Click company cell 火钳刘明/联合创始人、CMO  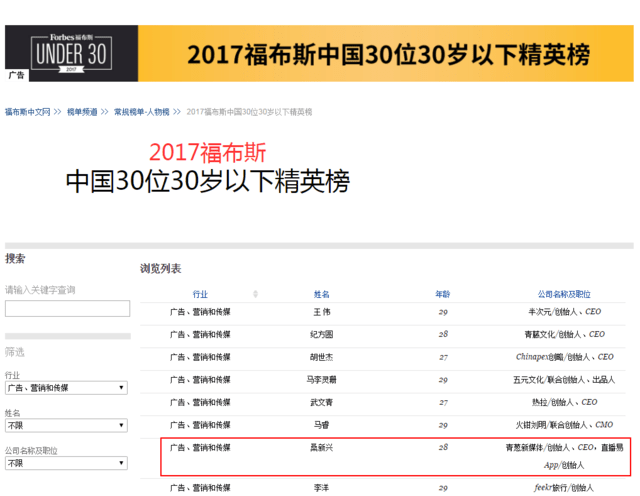coord(564,425)
